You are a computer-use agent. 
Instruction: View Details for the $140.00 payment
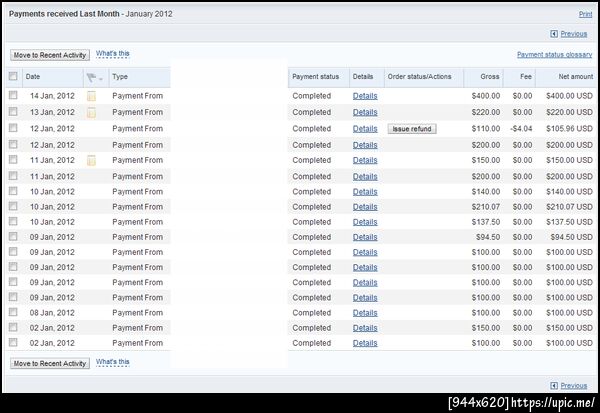[365, 192]
